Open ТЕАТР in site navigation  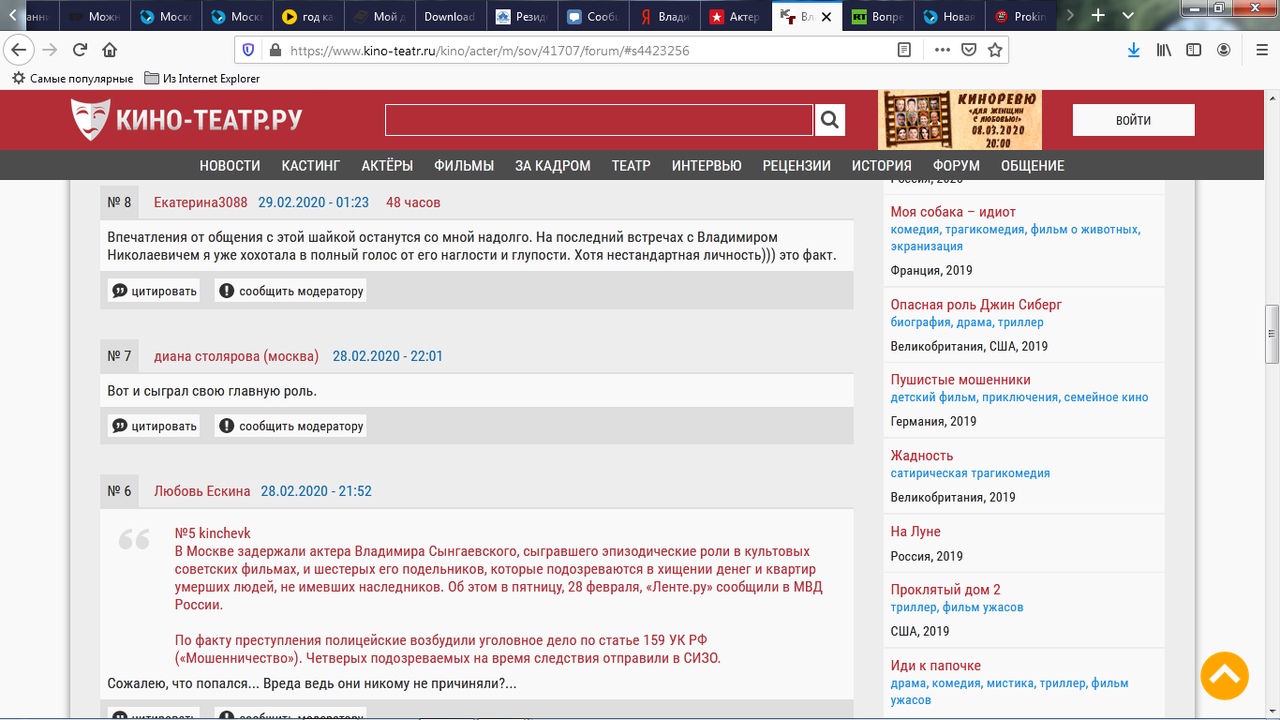(631, 166)
